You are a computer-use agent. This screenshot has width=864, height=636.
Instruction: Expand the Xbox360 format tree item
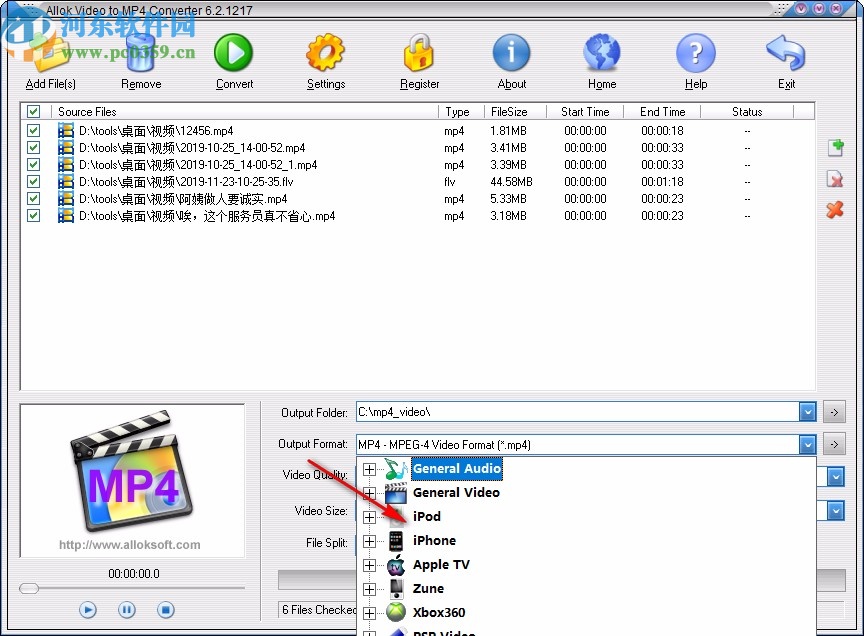(370, 613)
